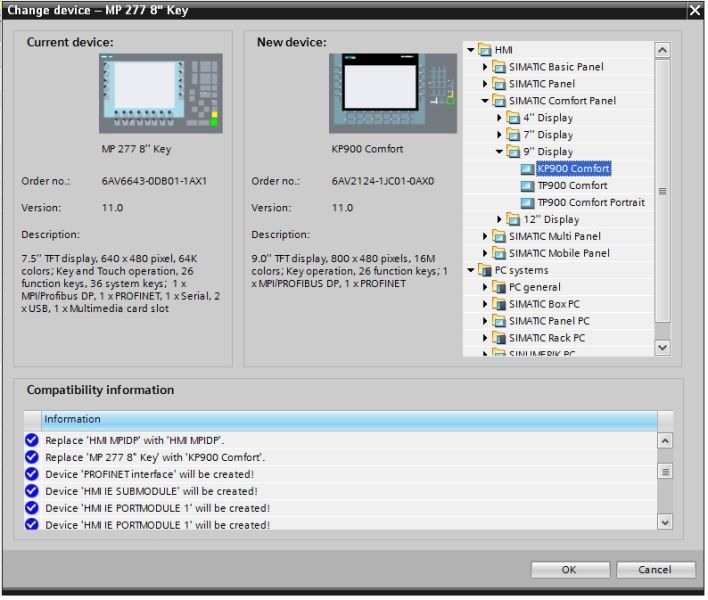This screenshot has width=708, height=600.
Task: Click the 4" Display folder icon
Action: coord(515,118)
